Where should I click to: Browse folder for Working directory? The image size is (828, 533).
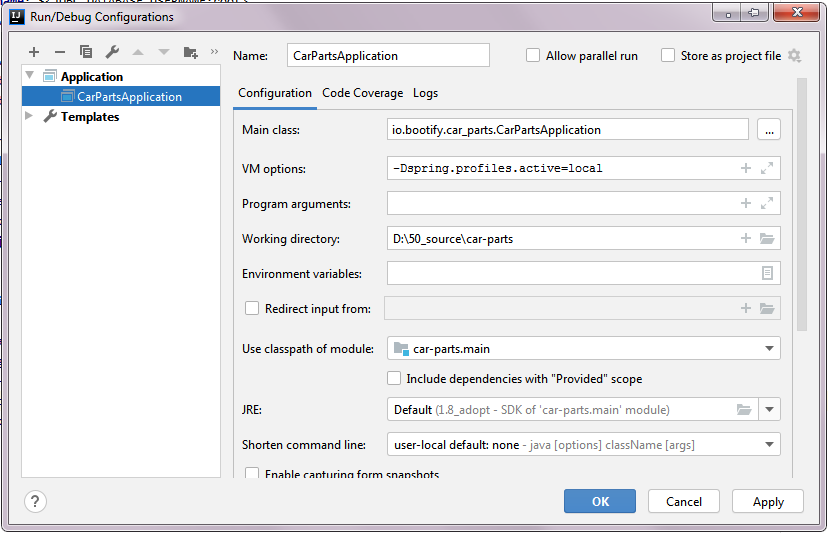pos(767,238)
